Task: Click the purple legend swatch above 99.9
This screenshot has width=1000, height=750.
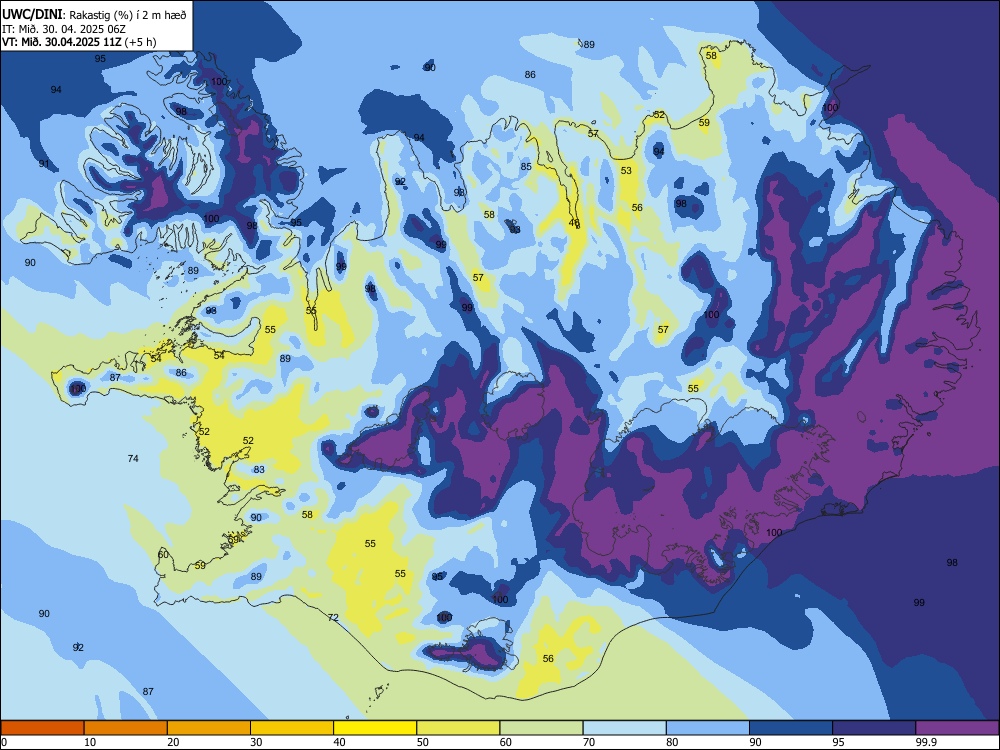Action: 957,728
